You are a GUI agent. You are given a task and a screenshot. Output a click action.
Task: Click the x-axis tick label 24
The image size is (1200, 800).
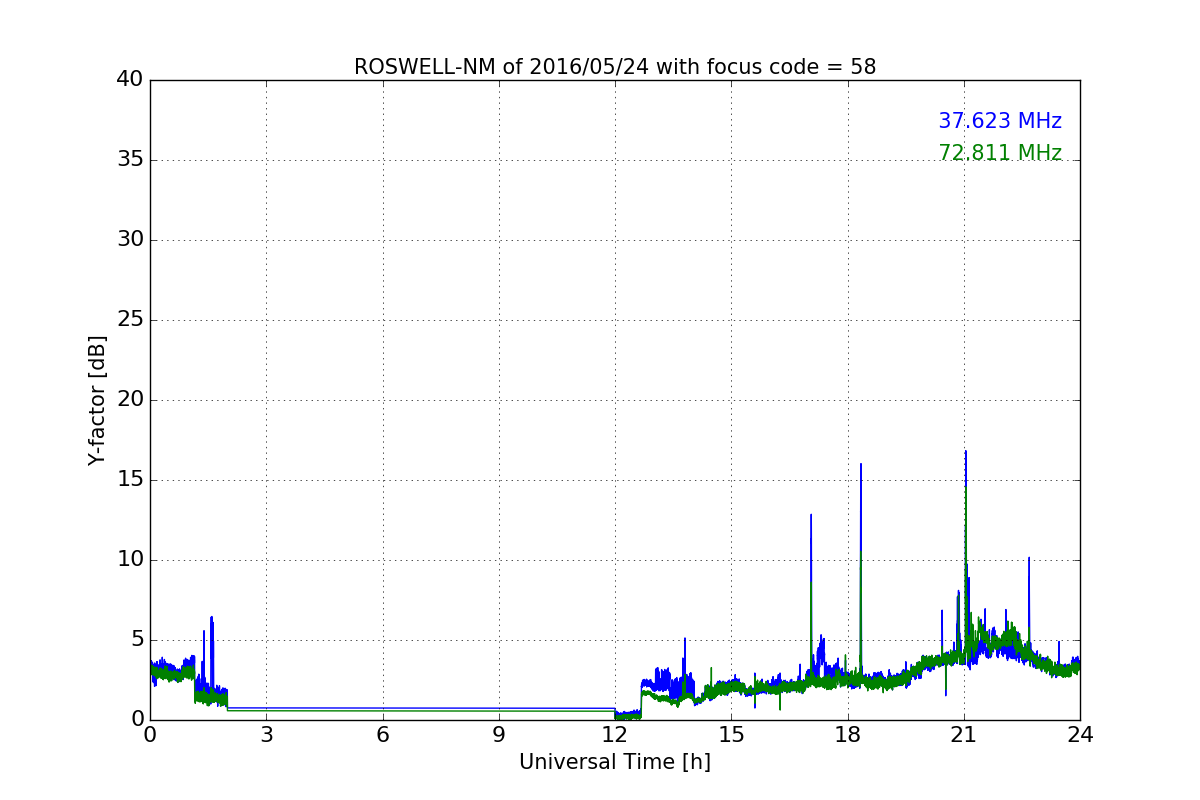pos(1080,735)
